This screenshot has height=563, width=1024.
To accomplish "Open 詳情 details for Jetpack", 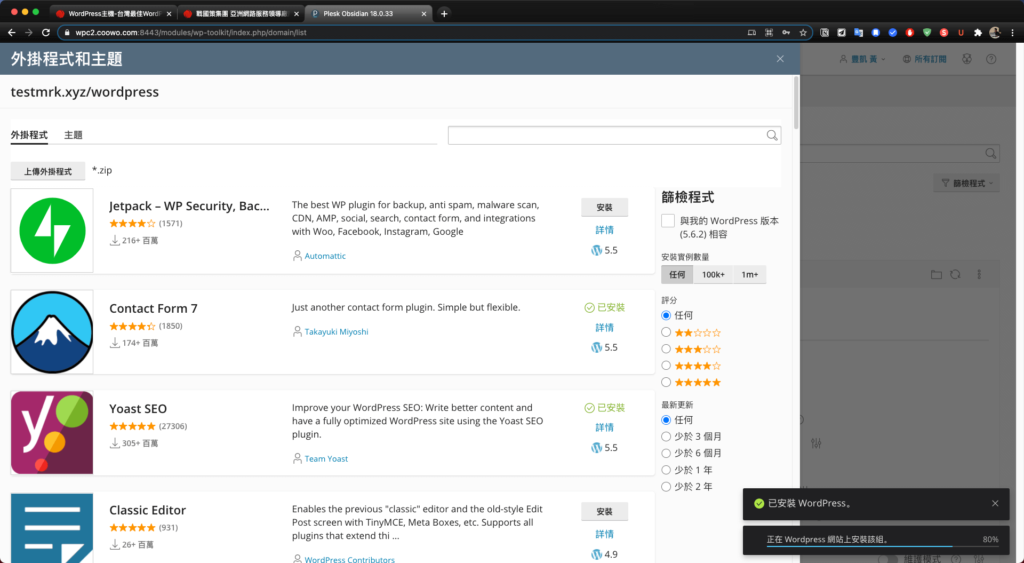I will click(x=604, y=230).
